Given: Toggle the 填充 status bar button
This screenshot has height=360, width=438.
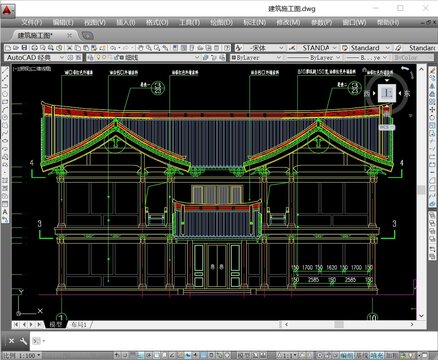Looking at the screenshot, I should pos(376,356).
